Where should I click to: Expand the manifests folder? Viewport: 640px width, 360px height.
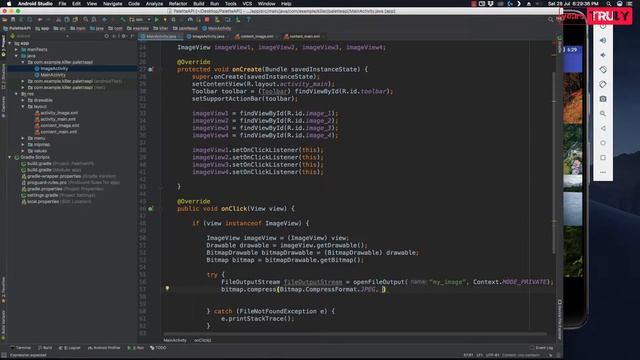16,49
